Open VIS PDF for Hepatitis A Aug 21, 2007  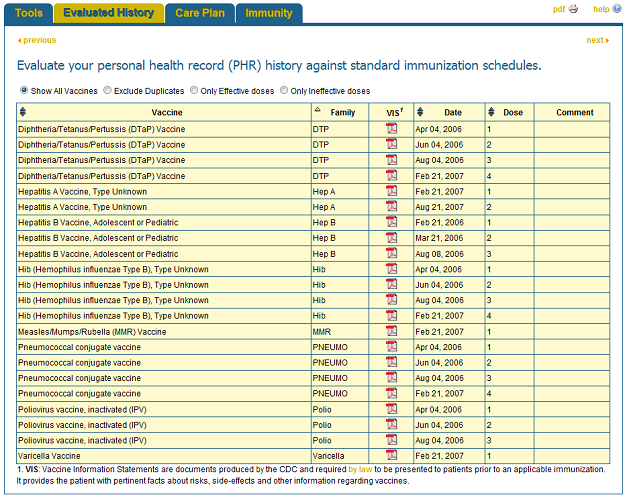tap(391, 206)
